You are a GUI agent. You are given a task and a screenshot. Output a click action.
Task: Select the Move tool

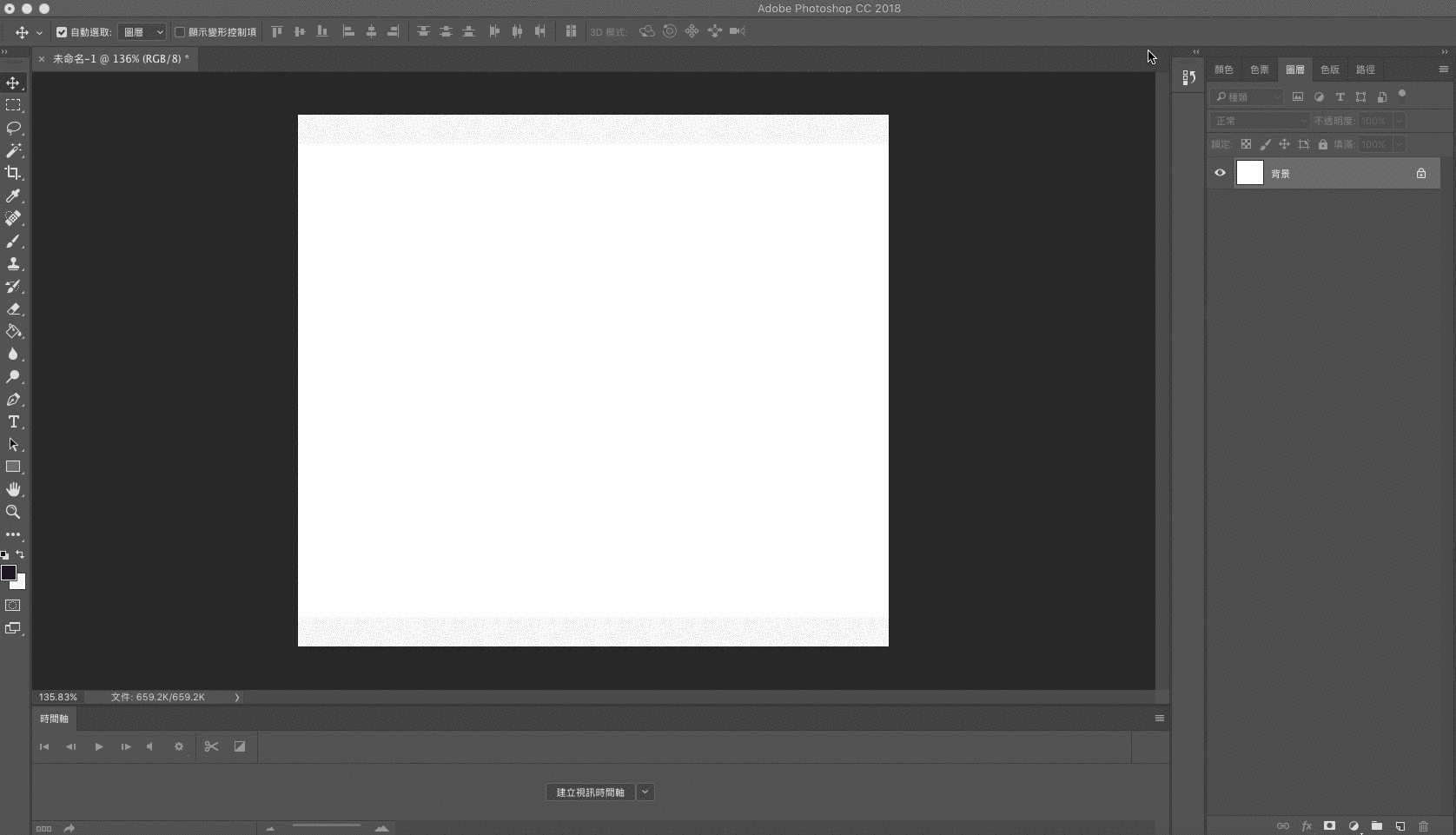point(14,83)
